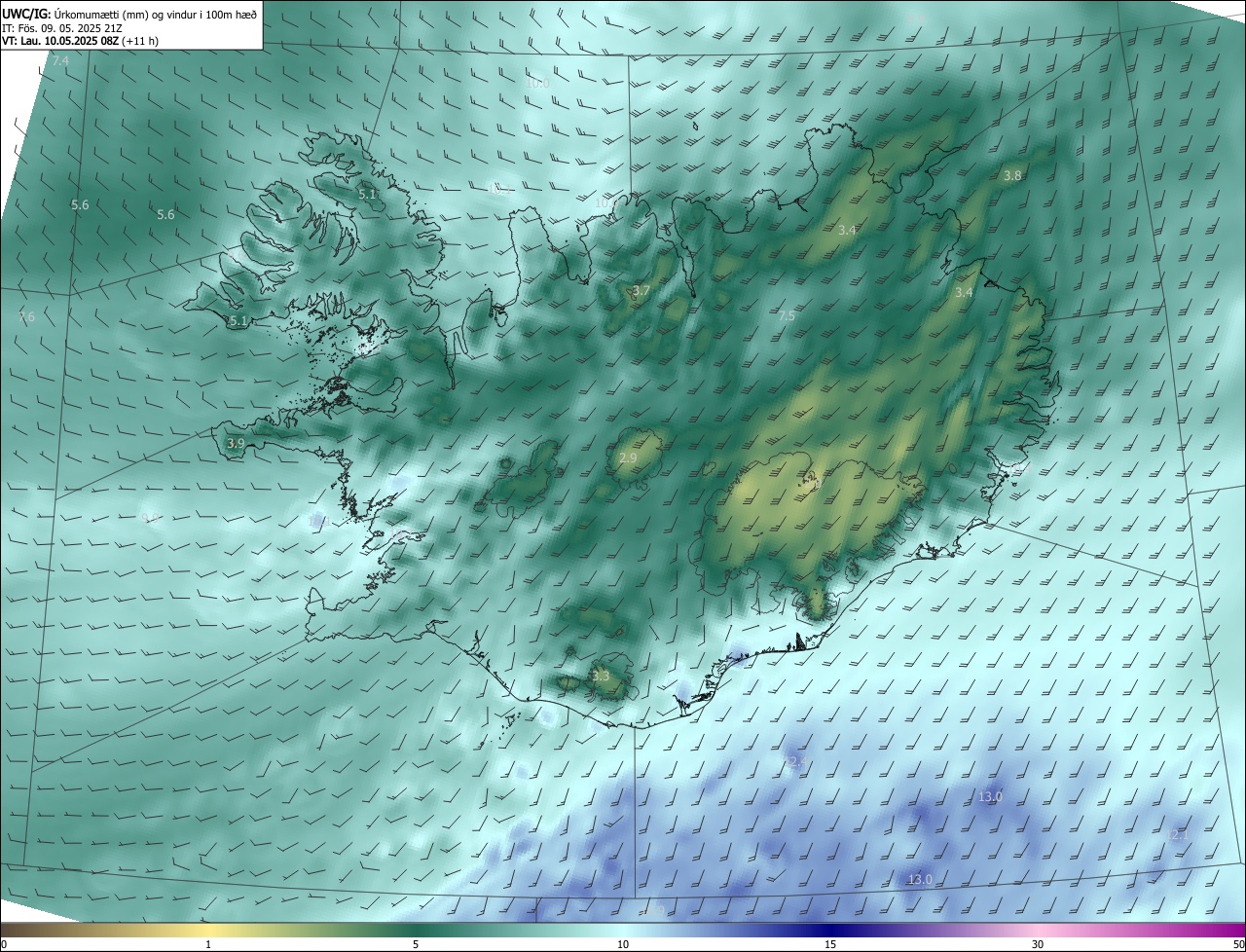This screenshot has width=1246, height=952.
Task: Click the 'IT: Fös. 09. 05. 2025 21Z' line
Action: pos(62,27)
